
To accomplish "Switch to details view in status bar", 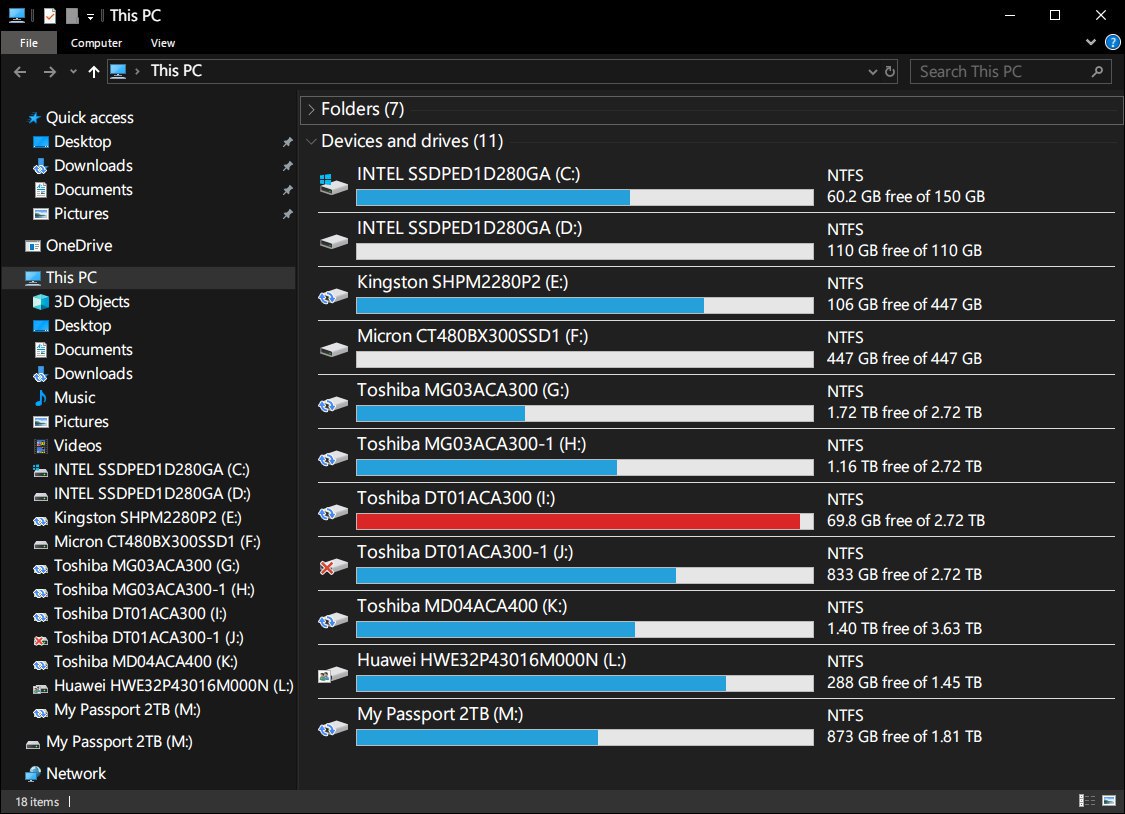I will click(1087, 800).
